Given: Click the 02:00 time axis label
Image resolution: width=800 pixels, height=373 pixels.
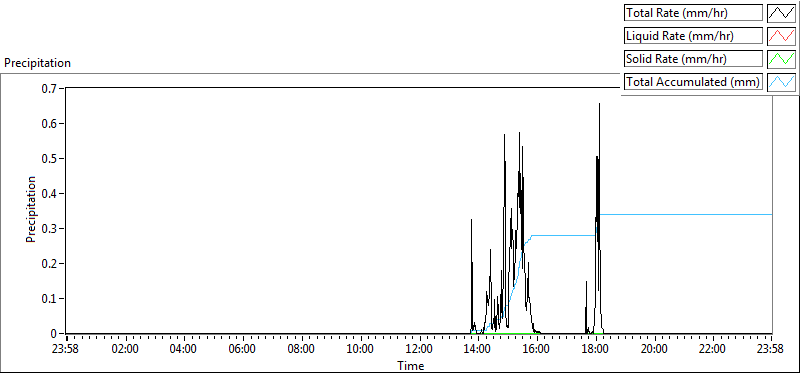Looking at the screenshot, I should 125,350.
